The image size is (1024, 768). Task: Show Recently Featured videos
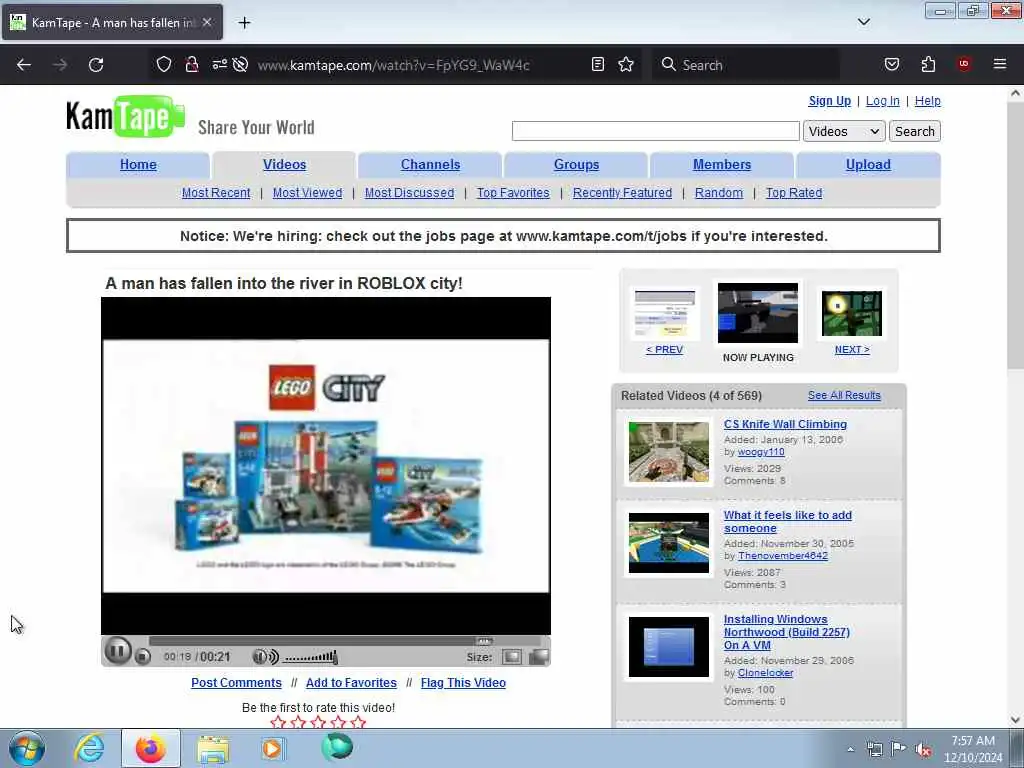pyautogui.click(x=622, y=193)
